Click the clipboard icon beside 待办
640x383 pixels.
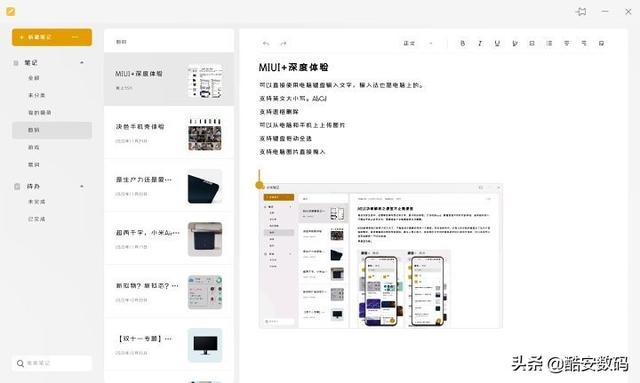[x=17, y=187]
